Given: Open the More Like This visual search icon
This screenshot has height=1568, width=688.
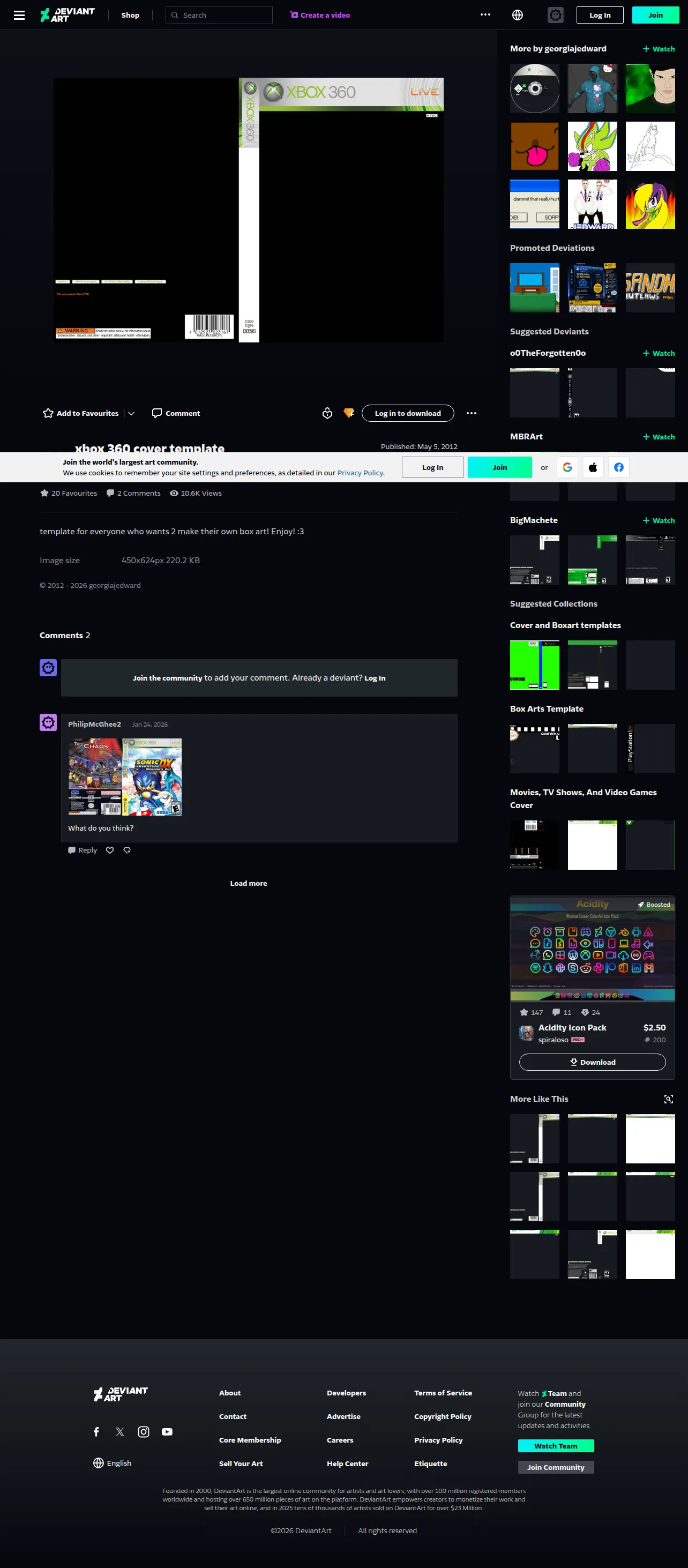Looking at the screenshot, I should tap(669, 1099).
